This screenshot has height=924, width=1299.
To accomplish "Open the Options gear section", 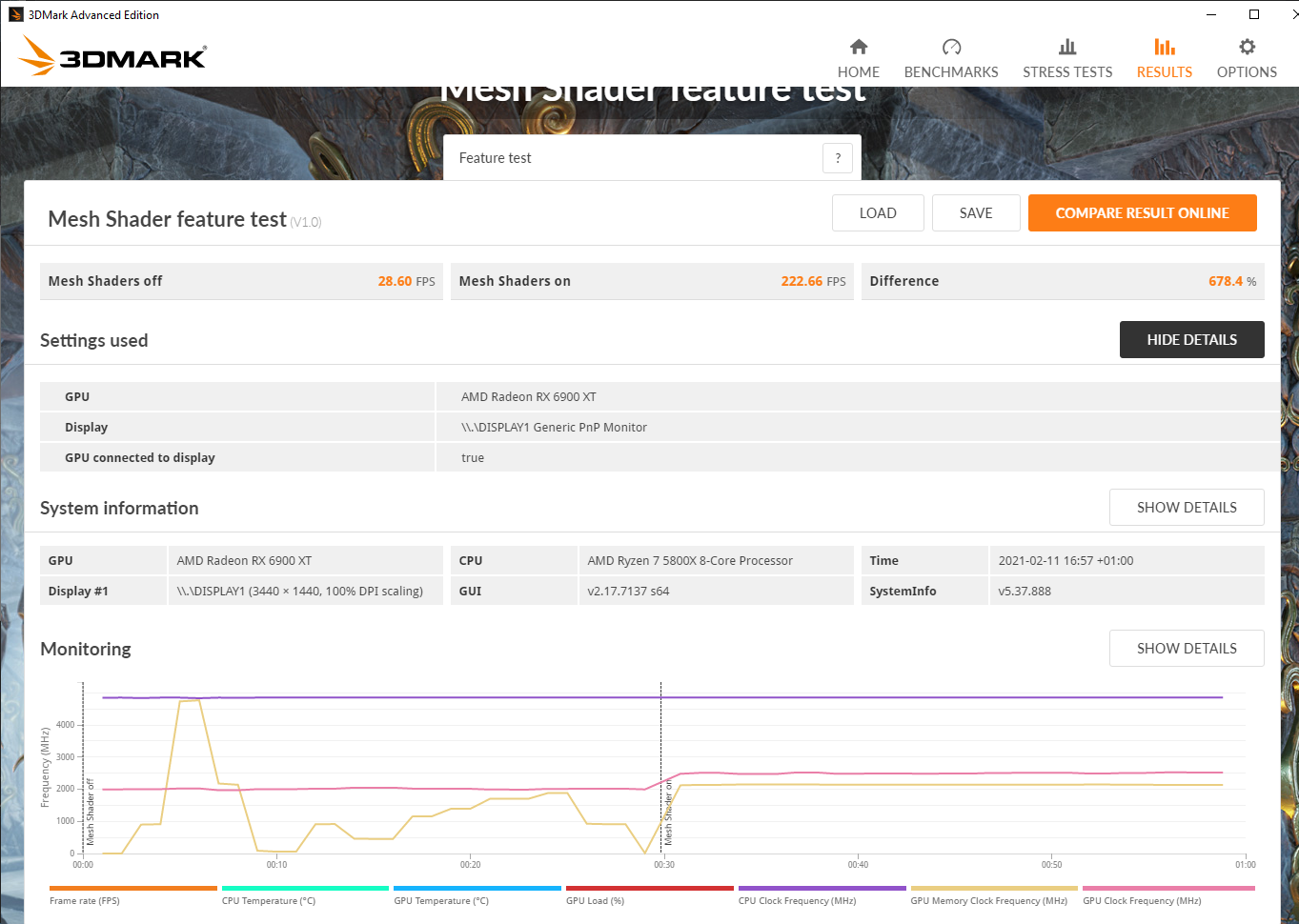I will [1247, 59].
